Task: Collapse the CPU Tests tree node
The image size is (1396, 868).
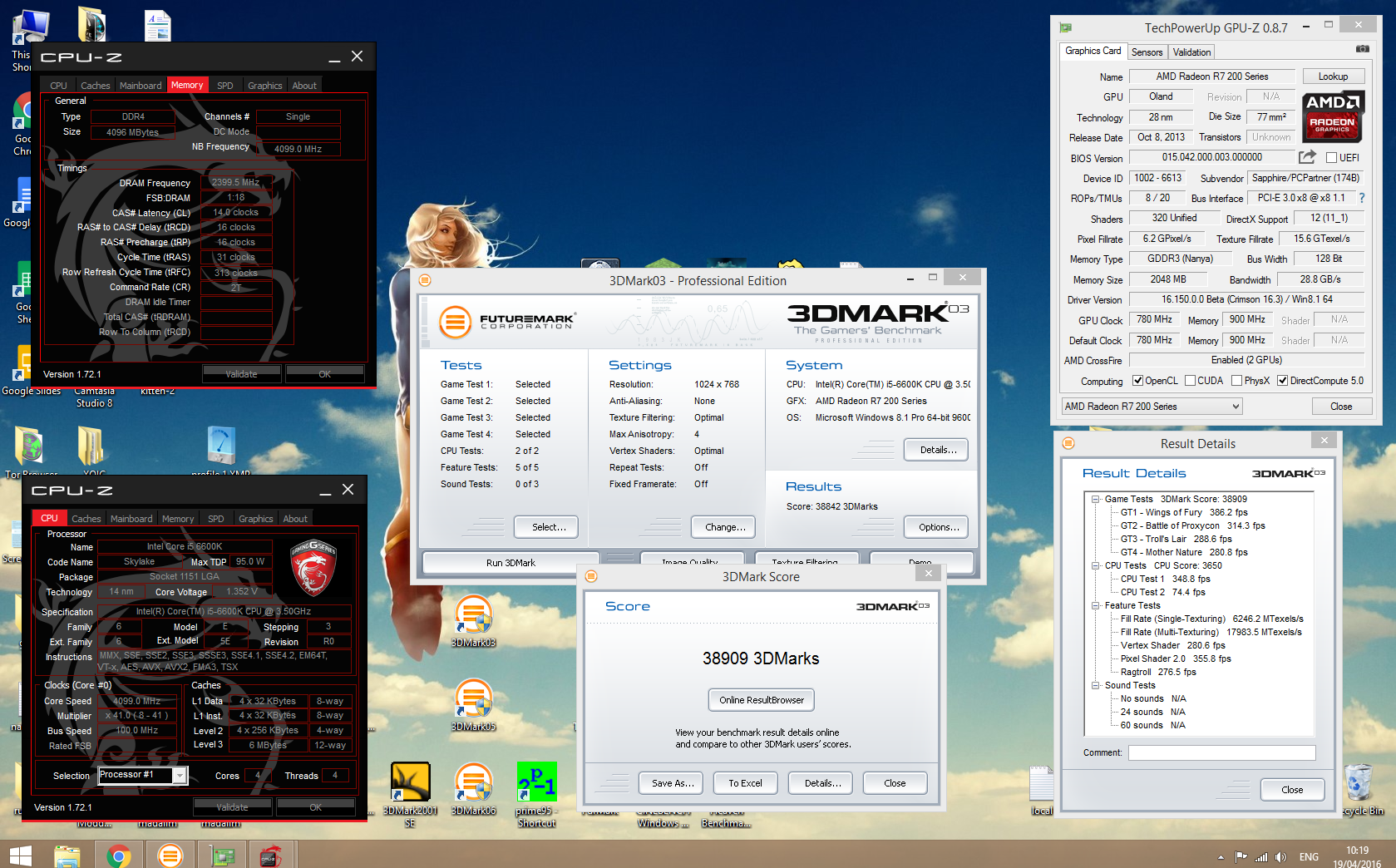Action: (x=1096, y=566)
